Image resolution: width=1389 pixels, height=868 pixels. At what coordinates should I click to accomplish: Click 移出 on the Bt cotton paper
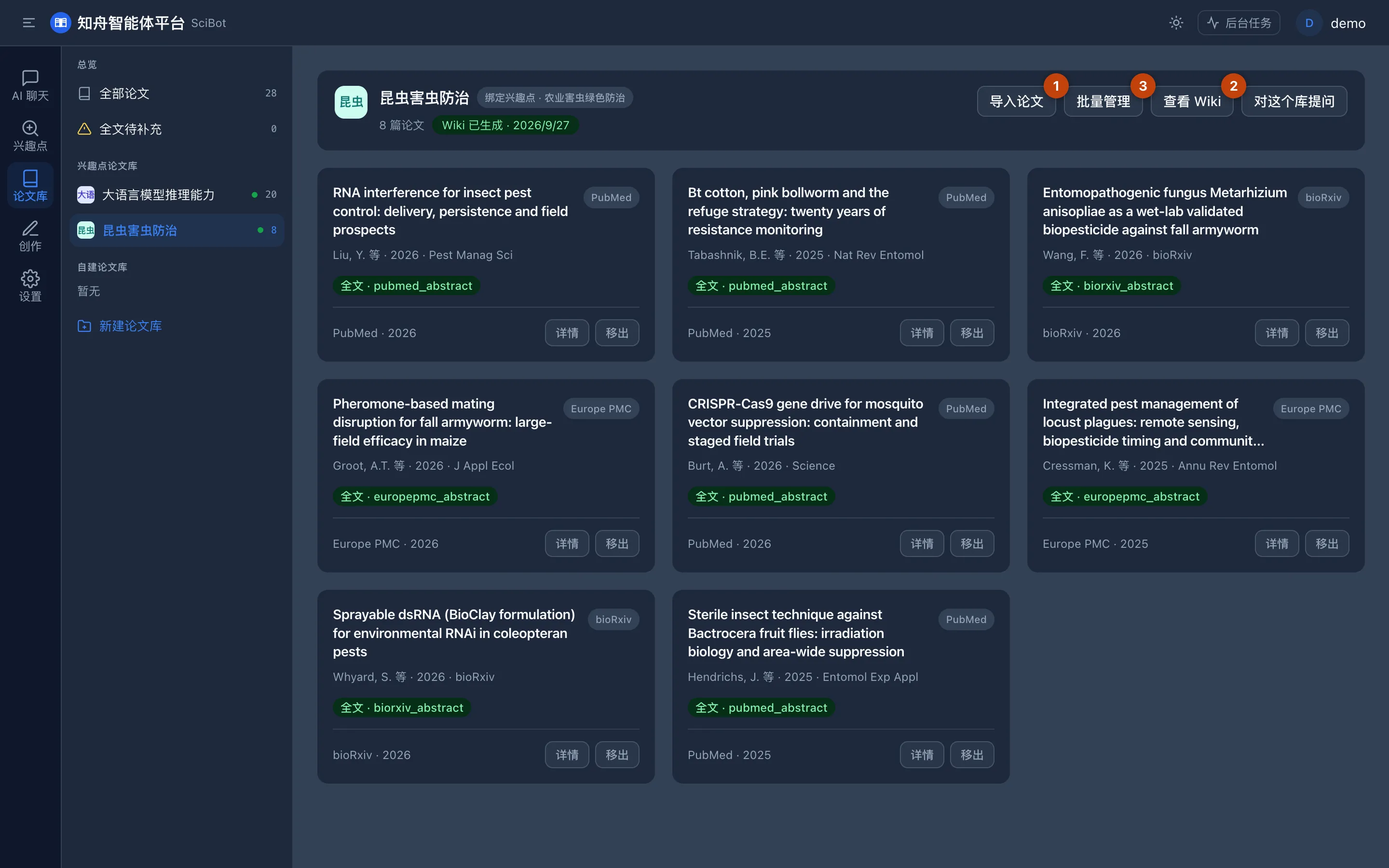(972, 333)
